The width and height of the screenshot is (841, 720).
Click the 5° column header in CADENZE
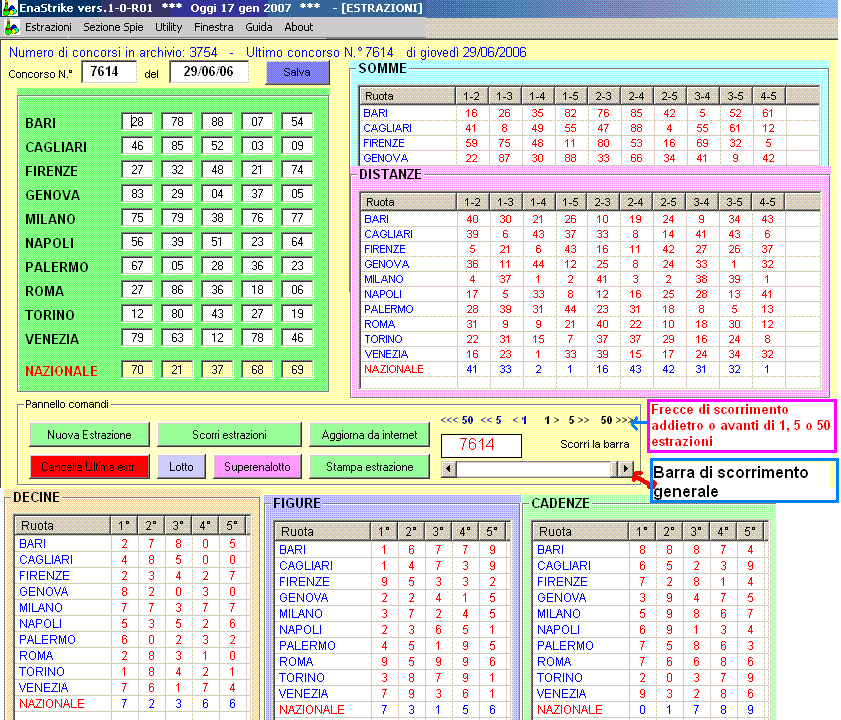pyautogui.click(x=750, y=532)
